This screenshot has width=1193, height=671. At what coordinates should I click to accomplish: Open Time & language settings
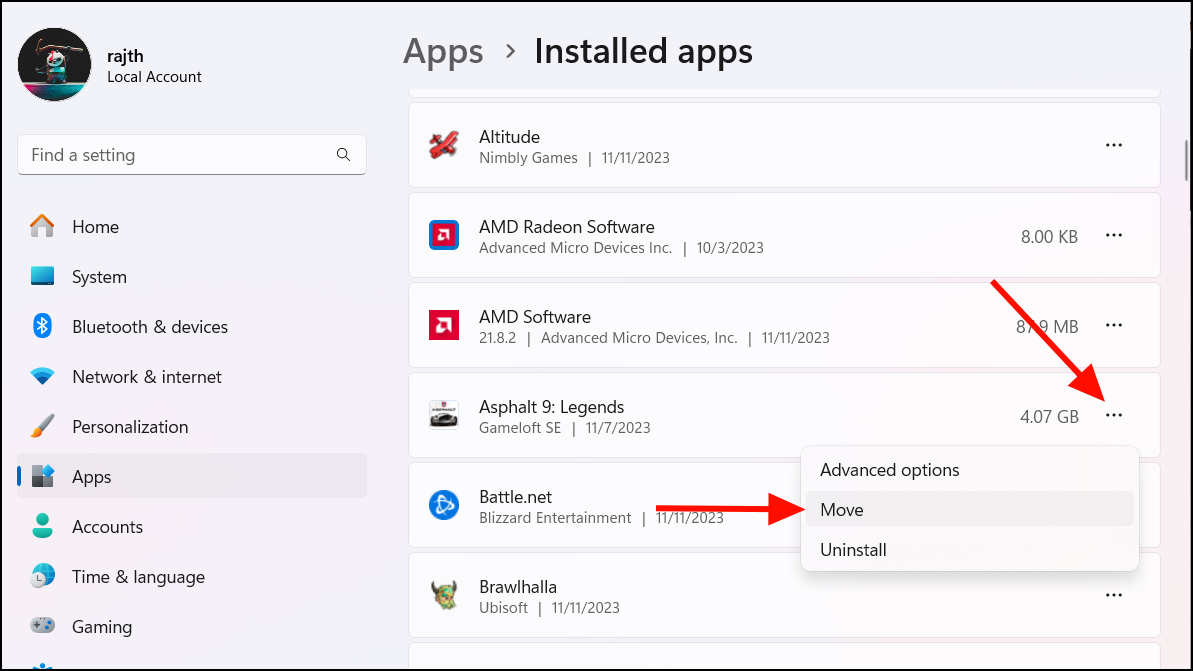point(192,577)
